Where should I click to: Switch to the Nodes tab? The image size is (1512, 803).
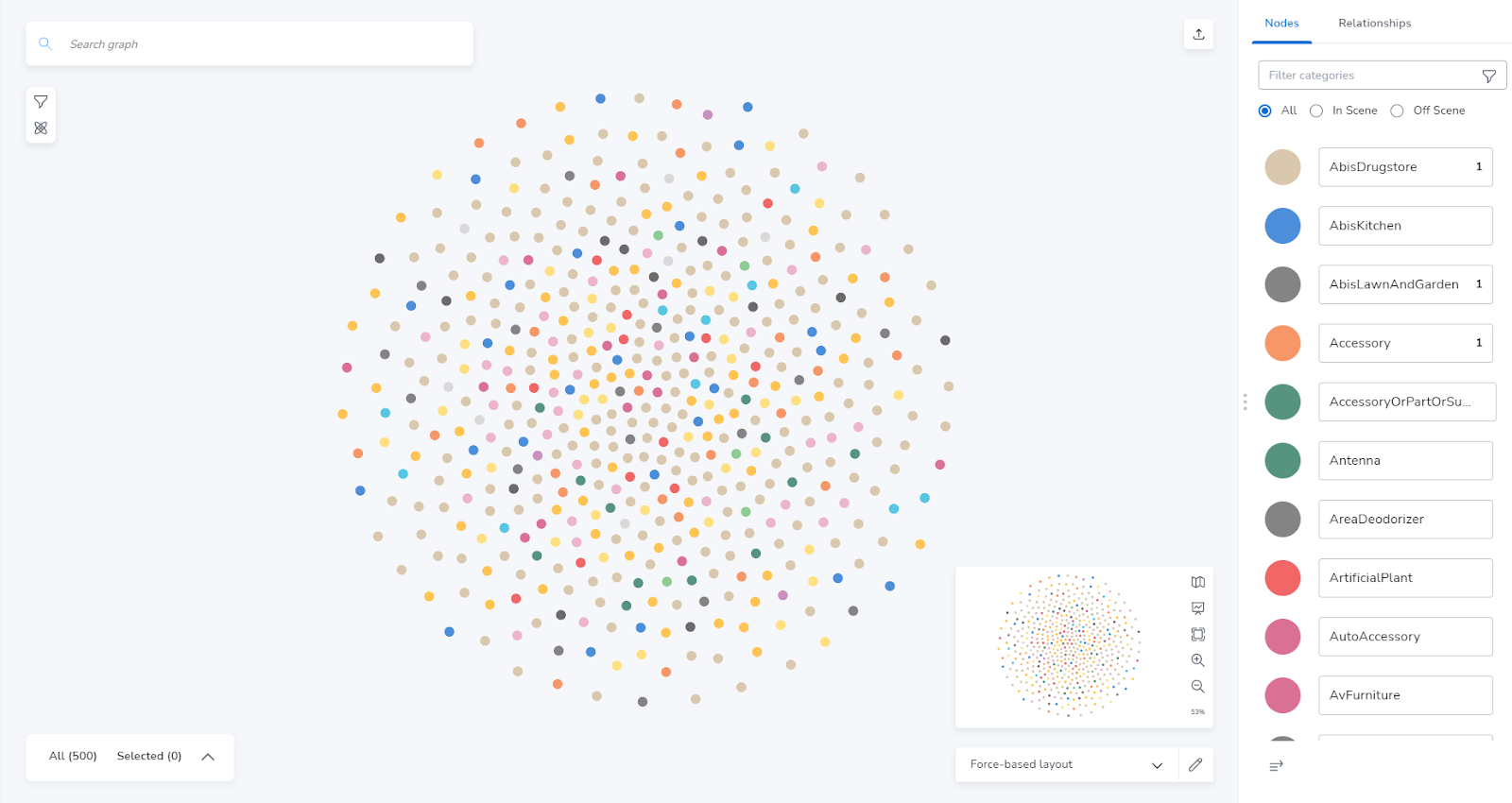click(x=1281, y=23)
